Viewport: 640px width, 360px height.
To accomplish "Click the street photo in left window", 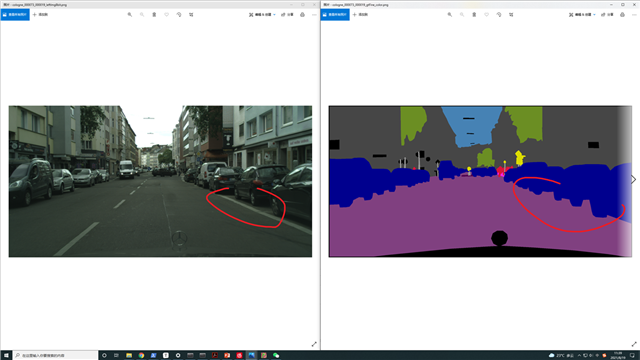I will (160, 181).
